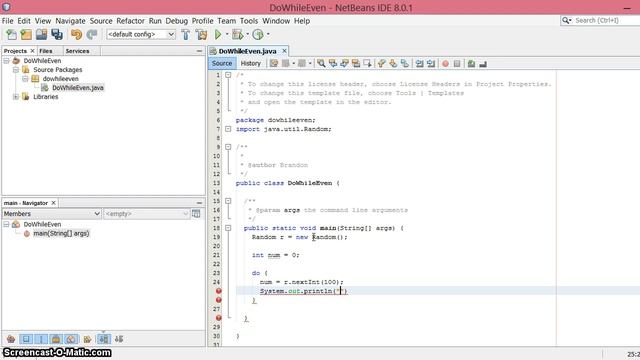Toggle Show Static Members filter in Navigator

pyautogui.click(x=41, y=339)
